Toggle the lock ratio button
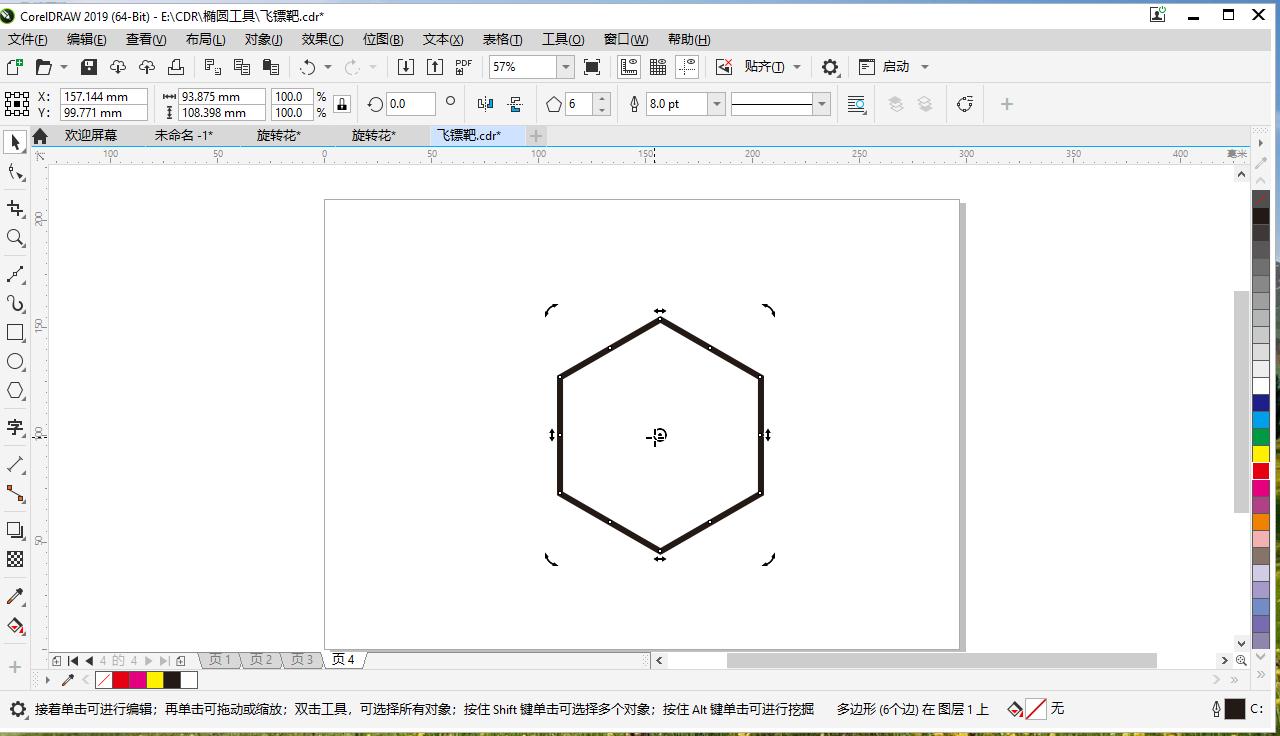Screen dimensions: 1280x736 [x=341, y=103]
